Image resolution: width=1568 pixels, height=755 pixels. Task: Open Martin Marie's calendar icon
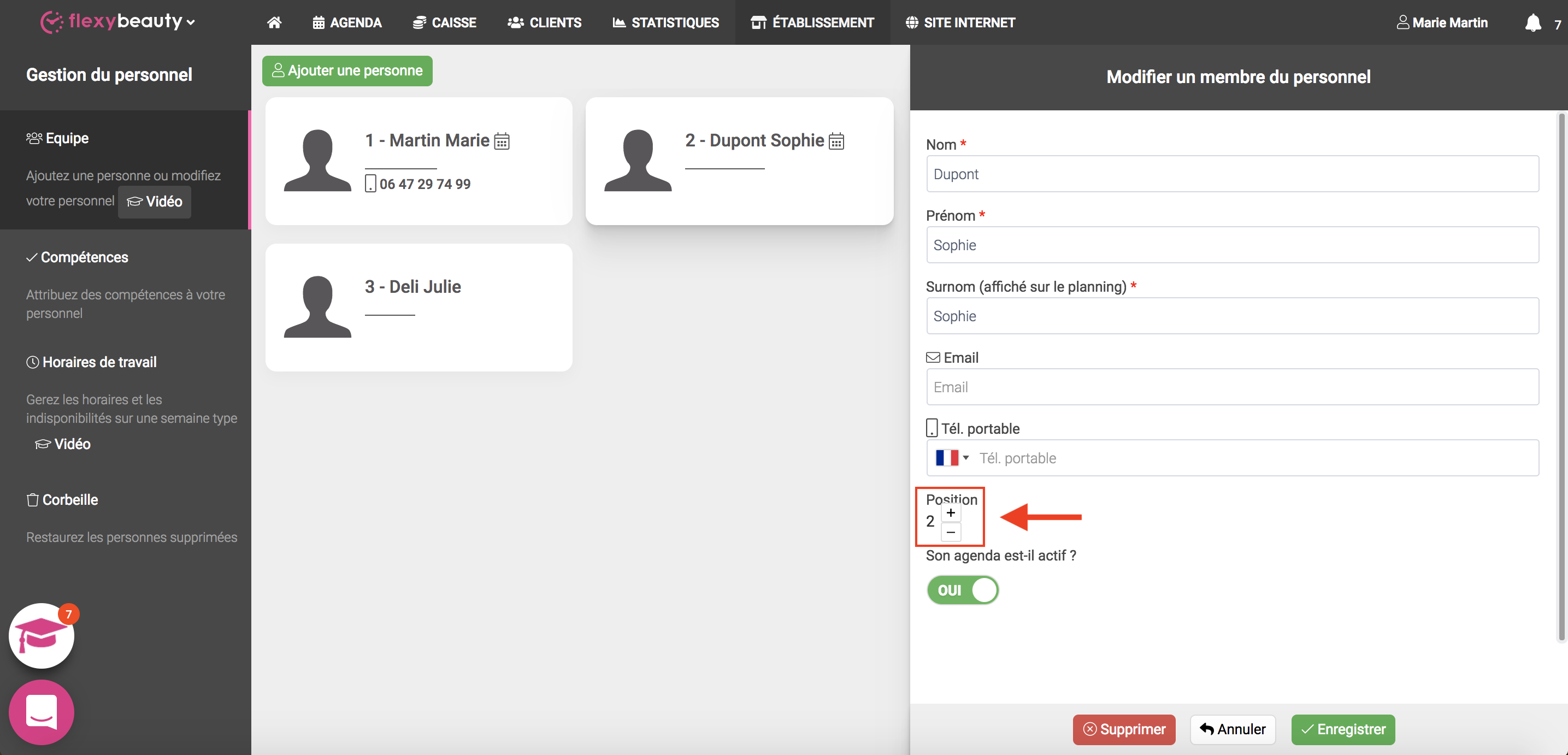(x=502, y=141)
